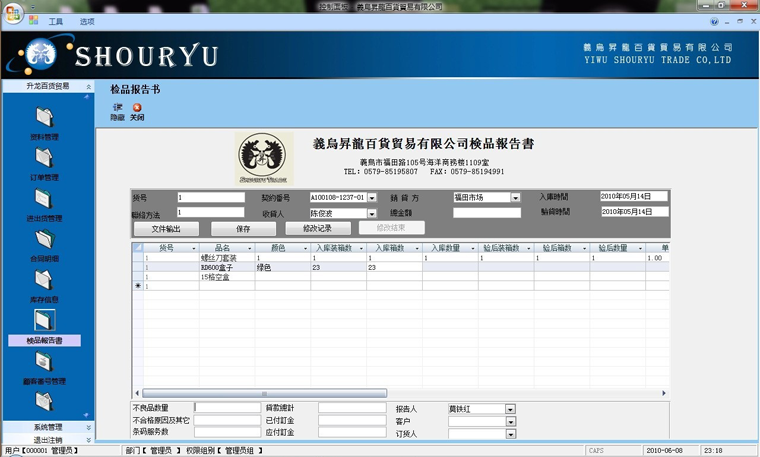Click the 總金額 input field

point(487,213)
